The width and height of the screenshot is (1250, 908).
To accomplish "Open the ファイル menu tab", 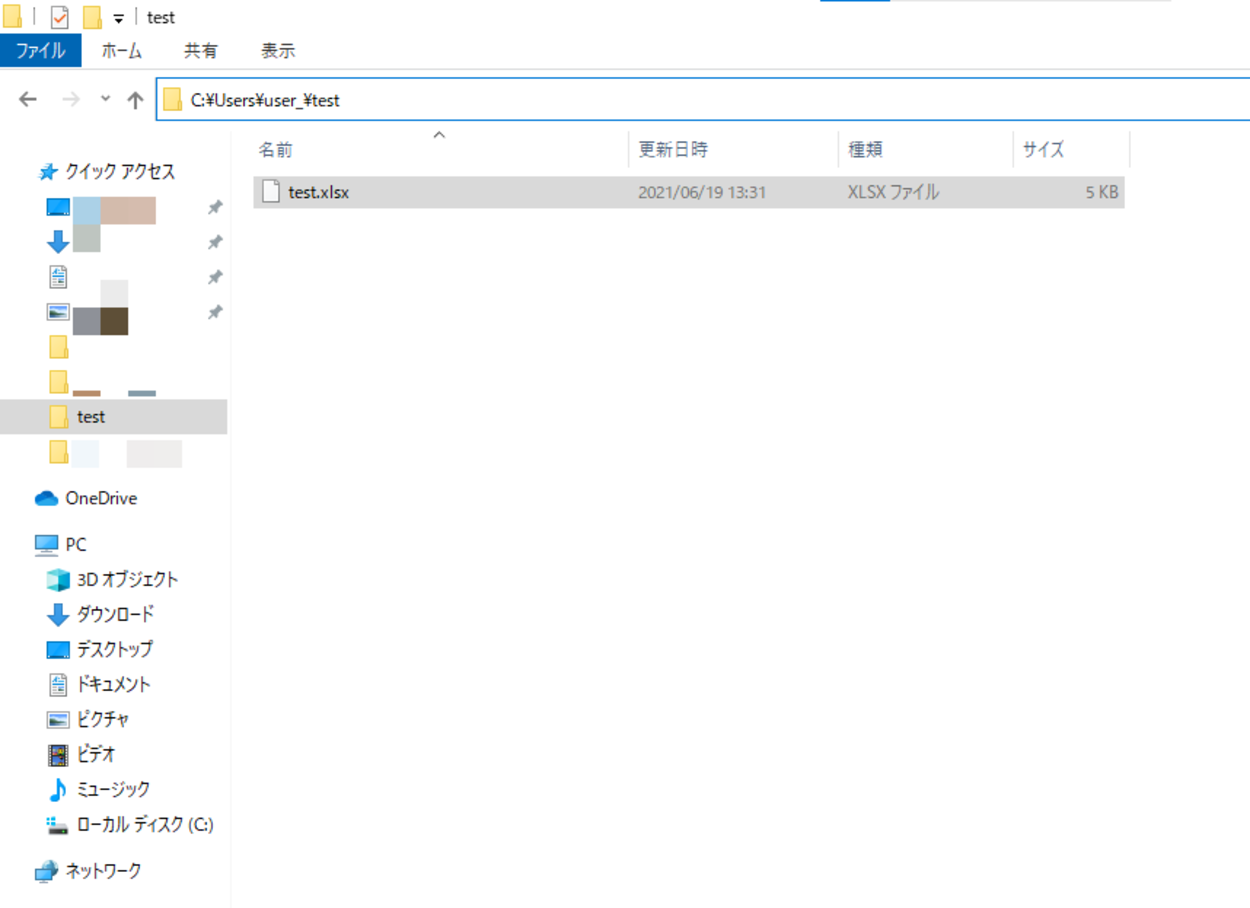I will tap(40, 51).
